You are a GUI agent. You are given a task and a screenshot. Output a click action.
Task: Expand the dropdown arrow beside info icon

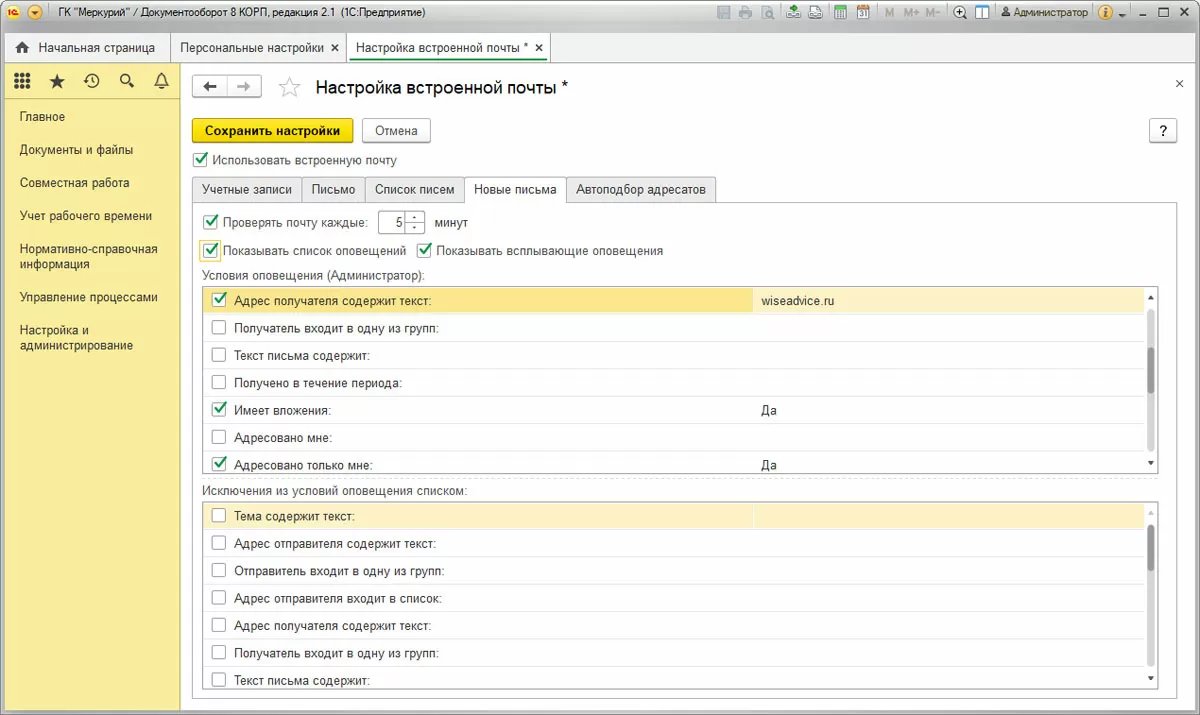1122,14
